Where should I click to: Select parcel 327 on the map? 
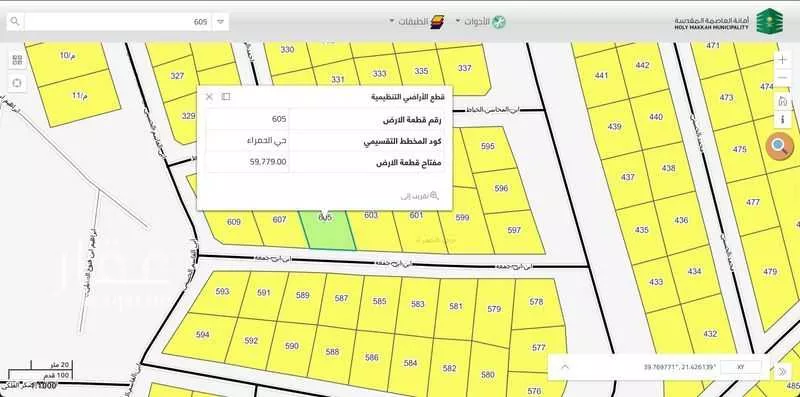coord(177,76)
